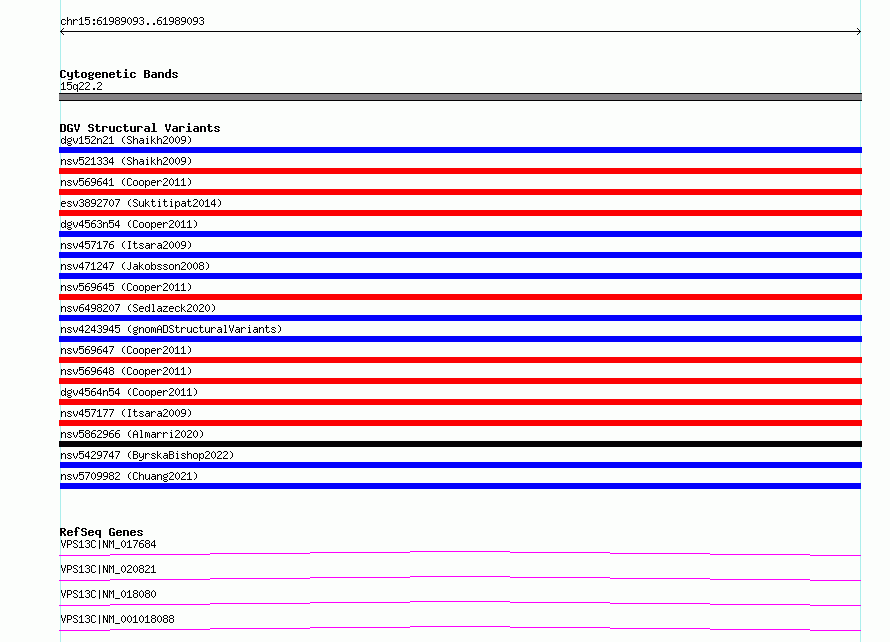Click the red bar under nsv569645
Viewport: 890px width, 642px height.
pos(460,297)
